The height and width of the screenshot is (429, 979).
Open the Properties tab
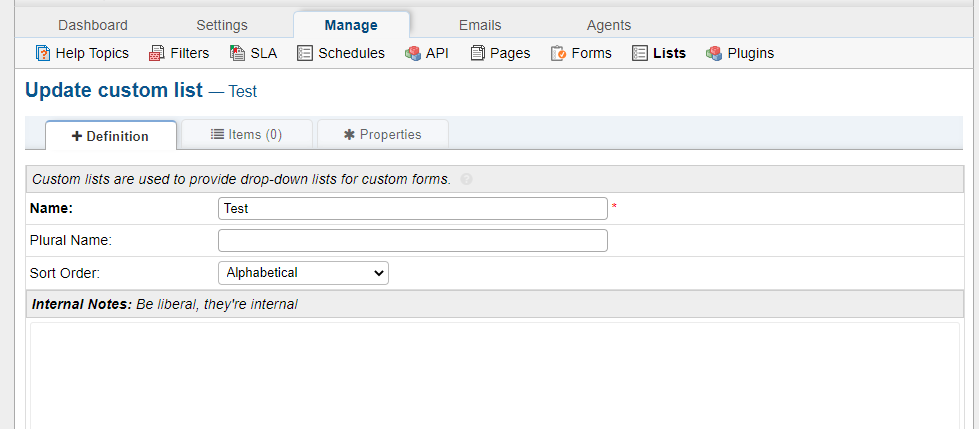[383, 134]
